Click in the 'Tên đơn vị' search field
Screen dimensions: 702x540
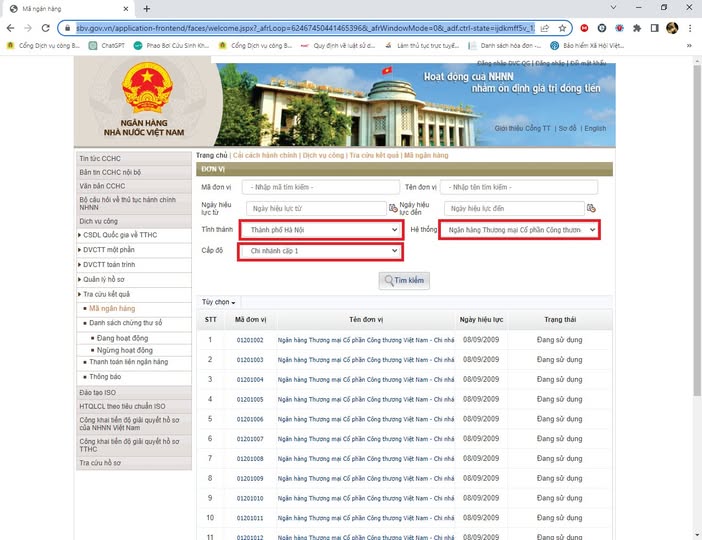[x=518, y=187]
